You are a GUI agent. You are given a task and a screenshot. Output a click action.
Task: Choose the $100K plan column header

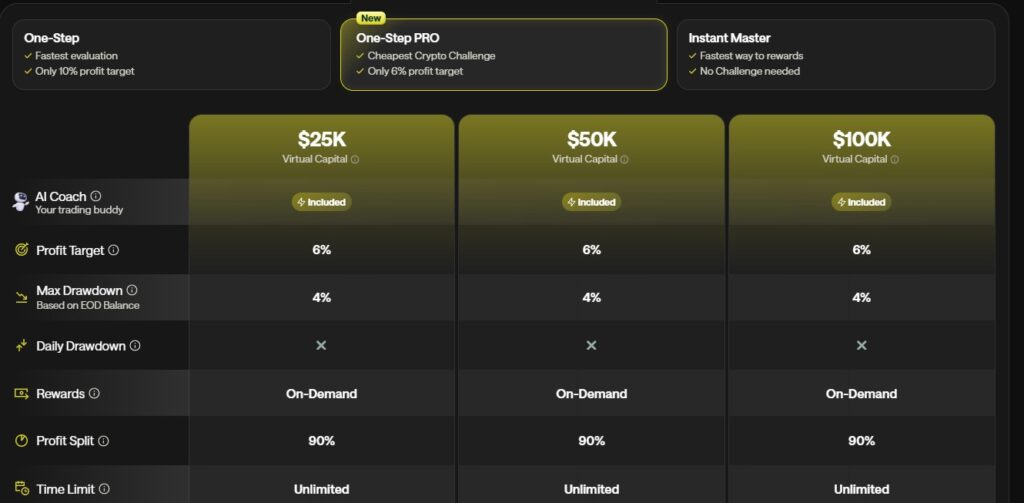click(861, 145)
